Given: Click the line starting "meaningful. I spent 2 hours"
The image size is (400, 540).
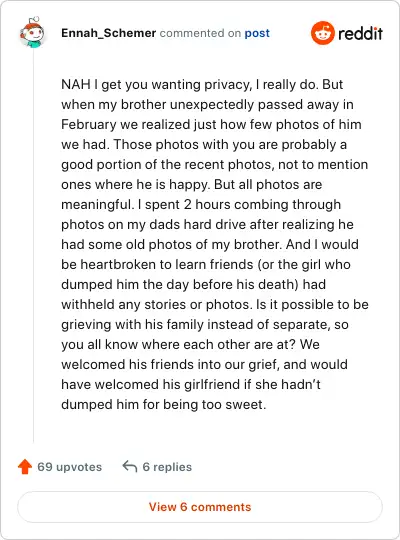Looking at the screenshot, I should pyautogui.click(x=201, y=205).
